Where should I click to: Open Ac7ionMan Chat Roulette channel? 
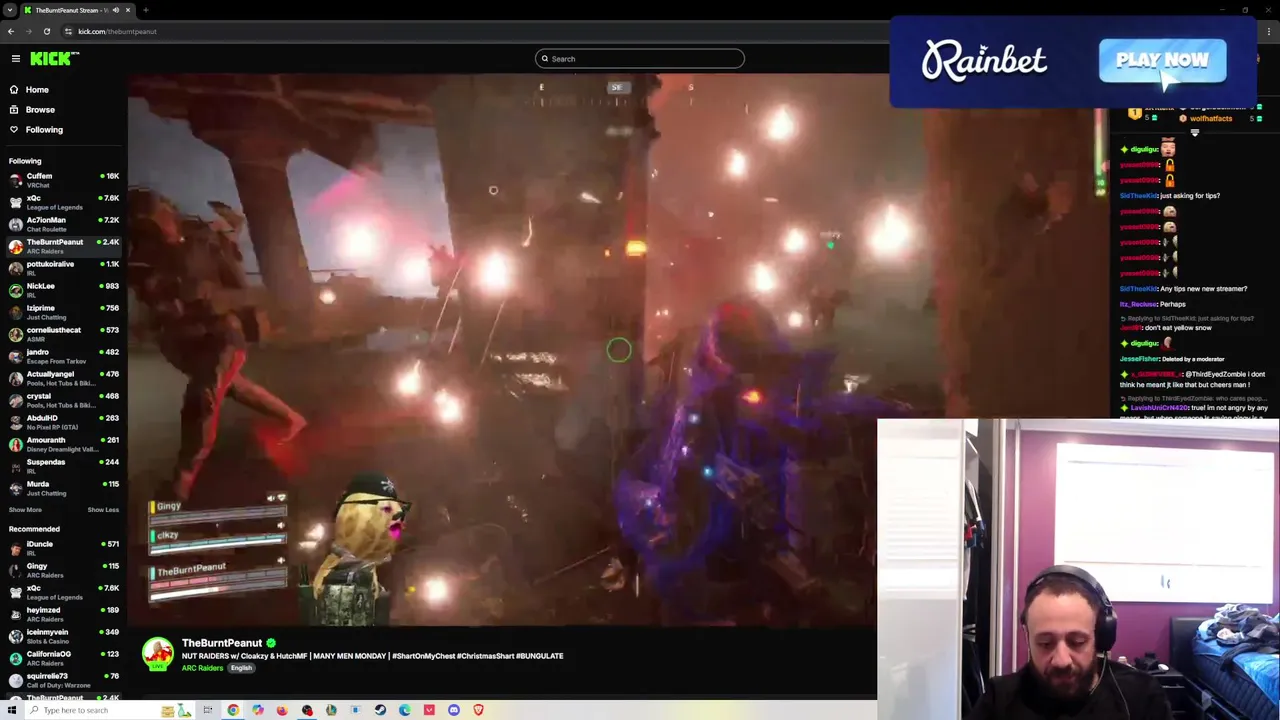pos(64,224)
